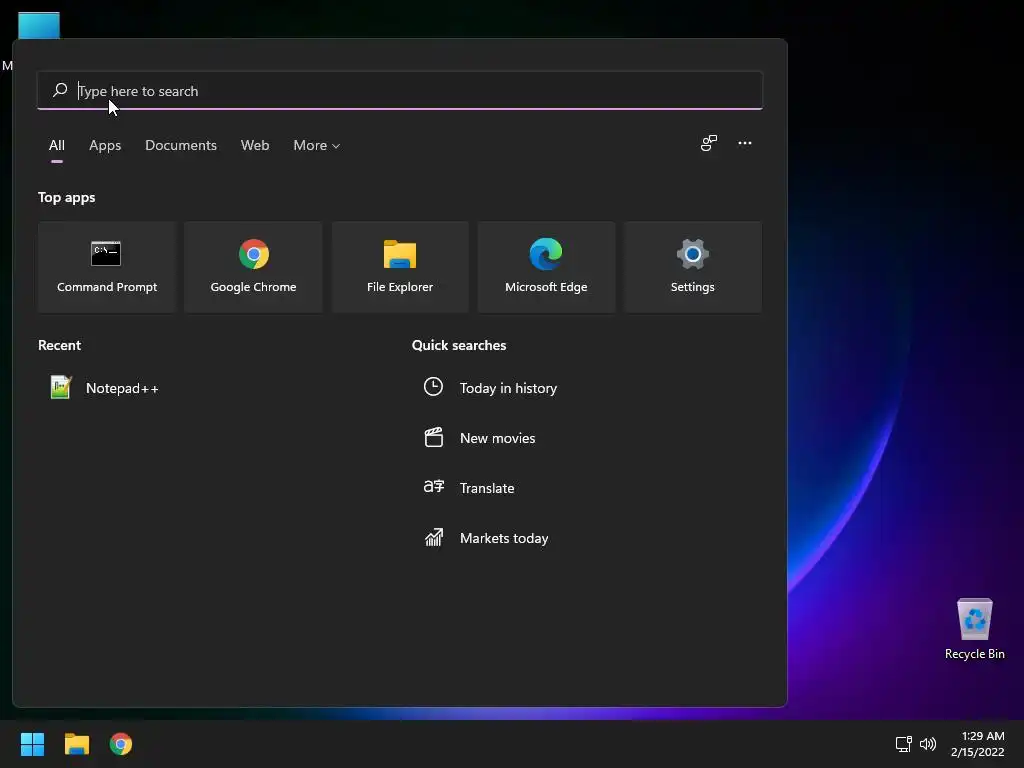Image resolution: width=1024 pixels, height=768 pixels.
Task: Click the Notepad++ recent item label
Action: pyautogui.click(x=122, y=388)
